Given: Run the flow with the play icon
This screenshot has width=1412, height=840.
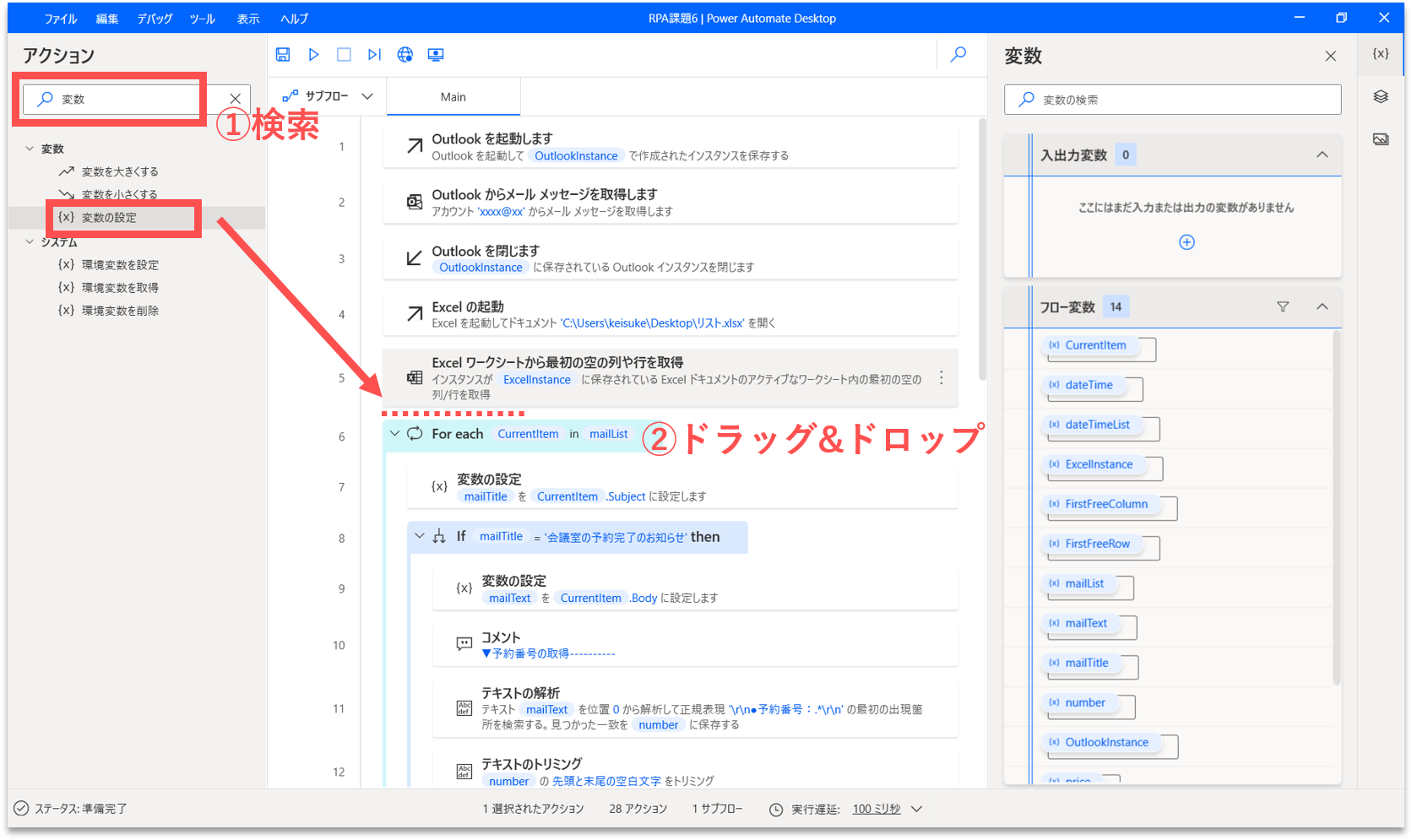Looking at the screenshot, I should point(313,55).
